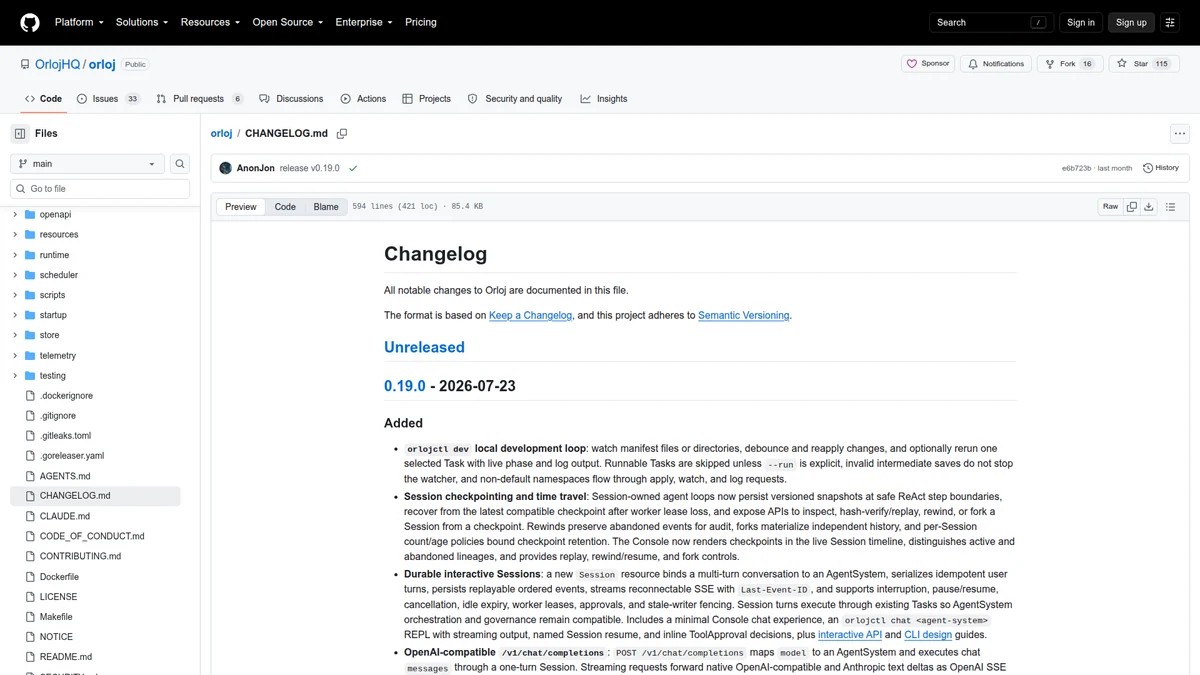Click AnonJon's avatar image
Screen dimensions: 1200x675
coord(226,168)
